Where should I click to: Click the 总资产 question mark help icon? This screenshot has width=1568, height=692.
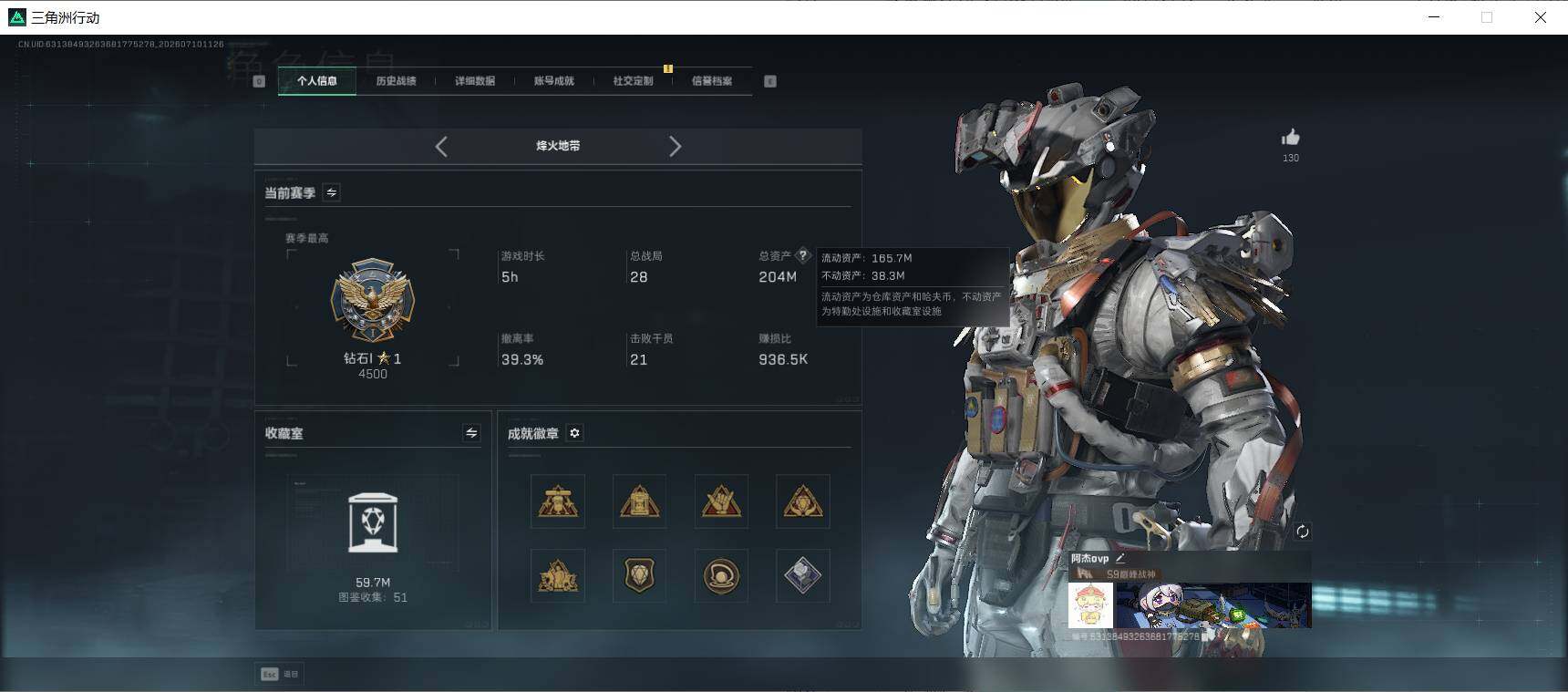(803, 255)
